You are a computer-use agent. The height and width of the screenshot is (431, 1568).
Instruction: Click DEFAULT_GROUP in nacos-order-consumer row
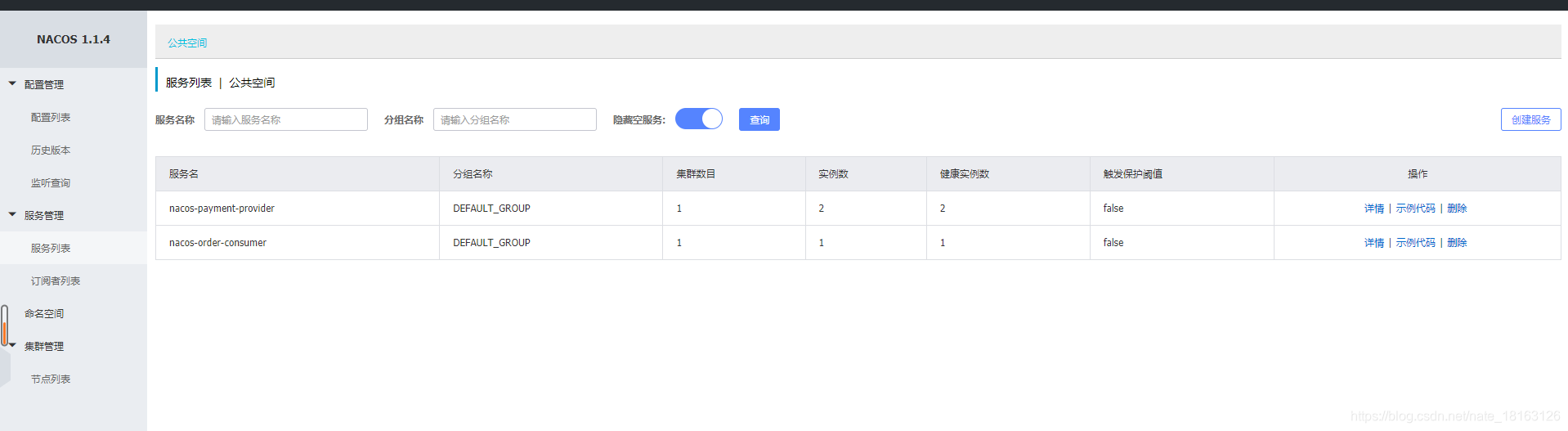pos(491,243)
